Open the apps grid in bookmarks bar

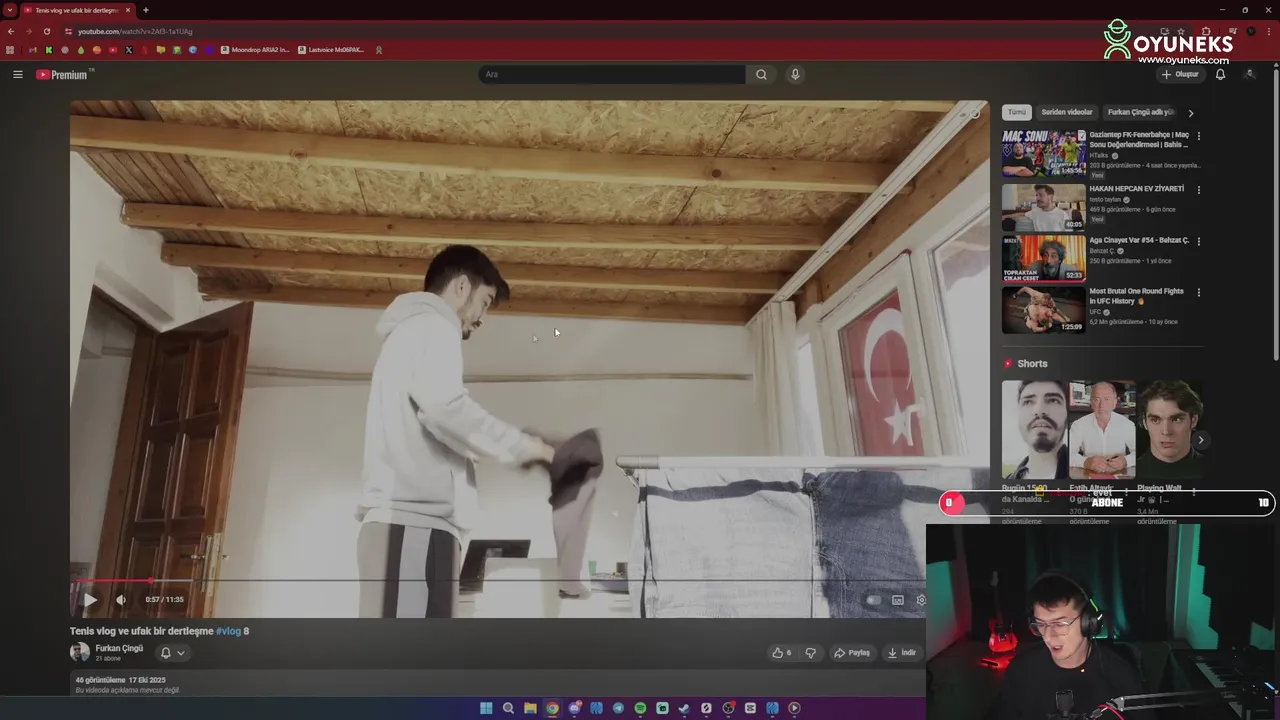pos(10,50)
